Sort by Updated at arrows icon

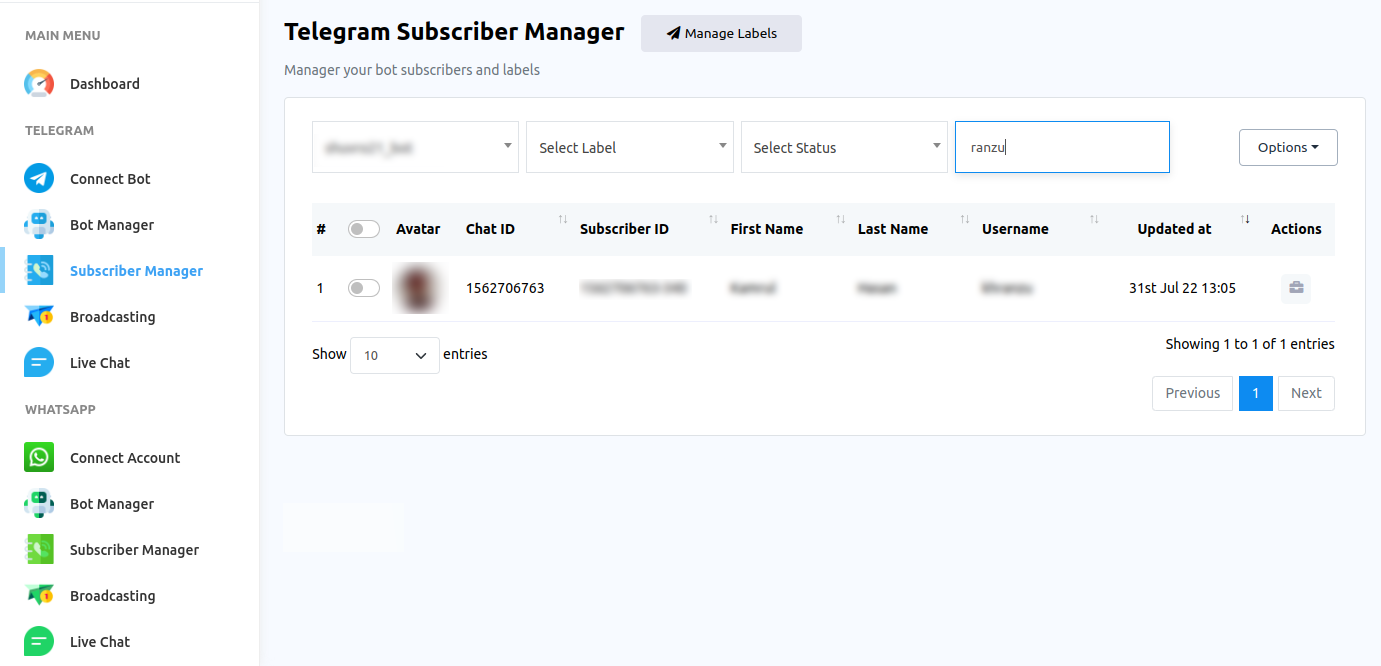pyautogui.click(x=1245, y=219)
